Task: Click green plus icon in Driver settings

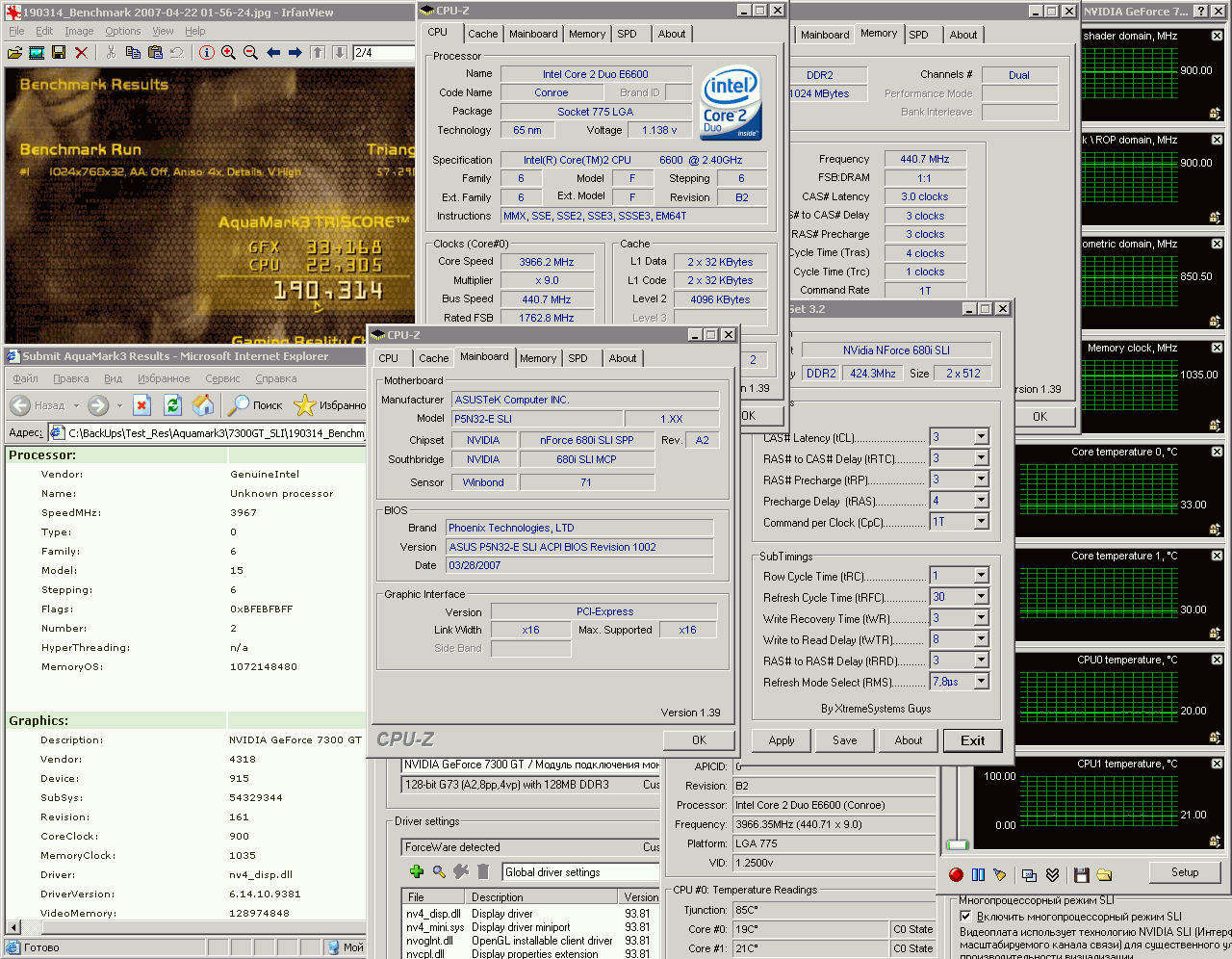Action: [417, 871]
